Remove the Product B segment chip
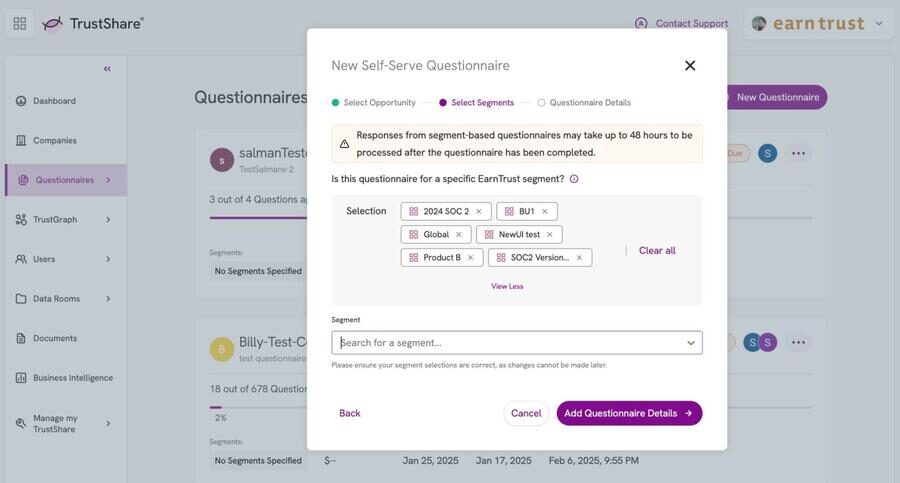 pyautogui.click(x=471, y=257)
